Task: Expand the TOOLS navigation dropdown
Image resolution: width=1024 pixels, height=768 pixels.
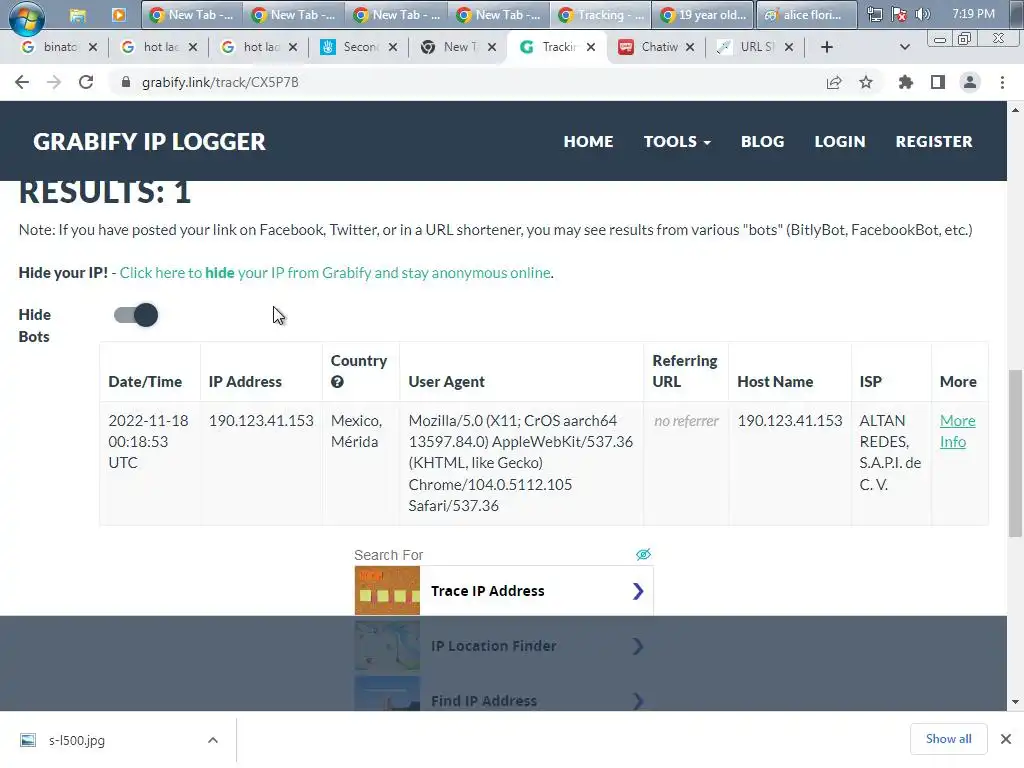Action: [677, 142]
